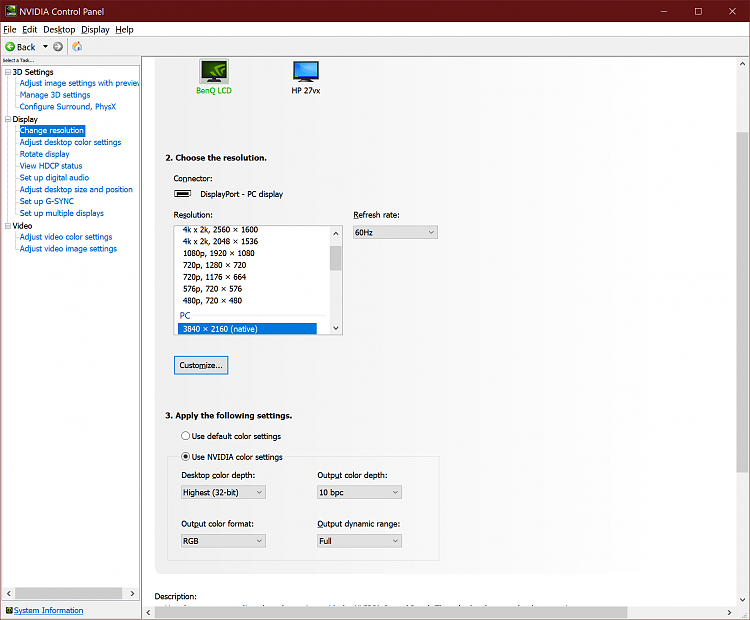Open the Desktop menu

click(x=59, y=30)
